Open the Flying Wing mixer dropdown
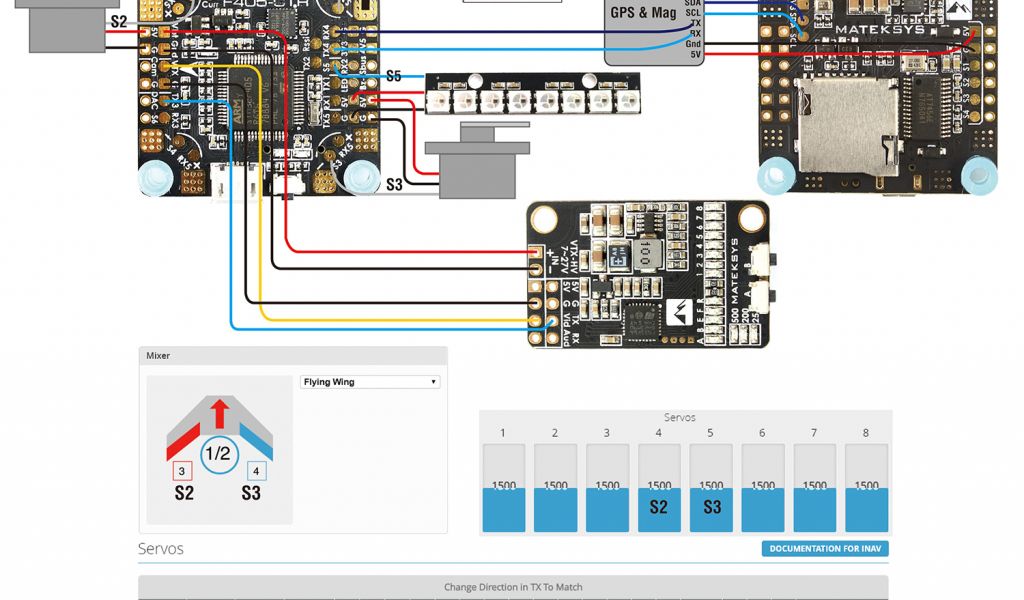This screenshot has height=600, width=1024. [370, 382]
